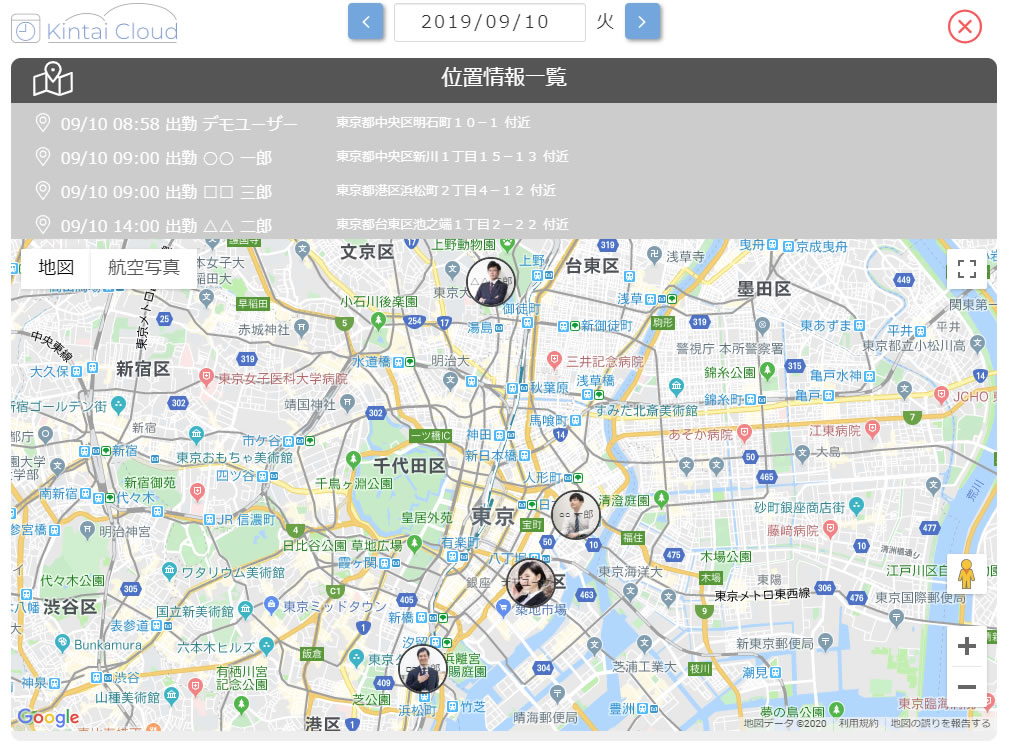Click the user photo marker near Hamamatsucho
This screenshot has height=753, width=1010.
point(422,669)
